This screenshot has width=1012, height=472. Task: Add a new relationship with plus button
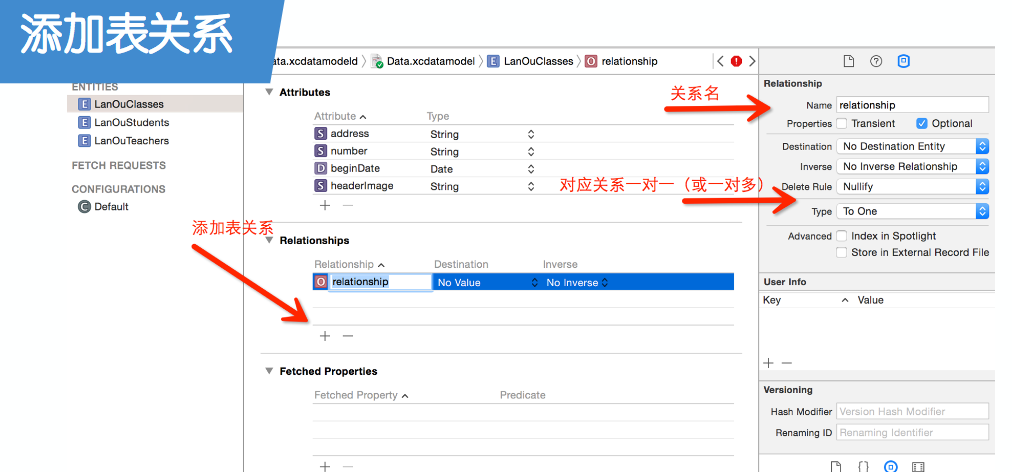tap(325, 336)
